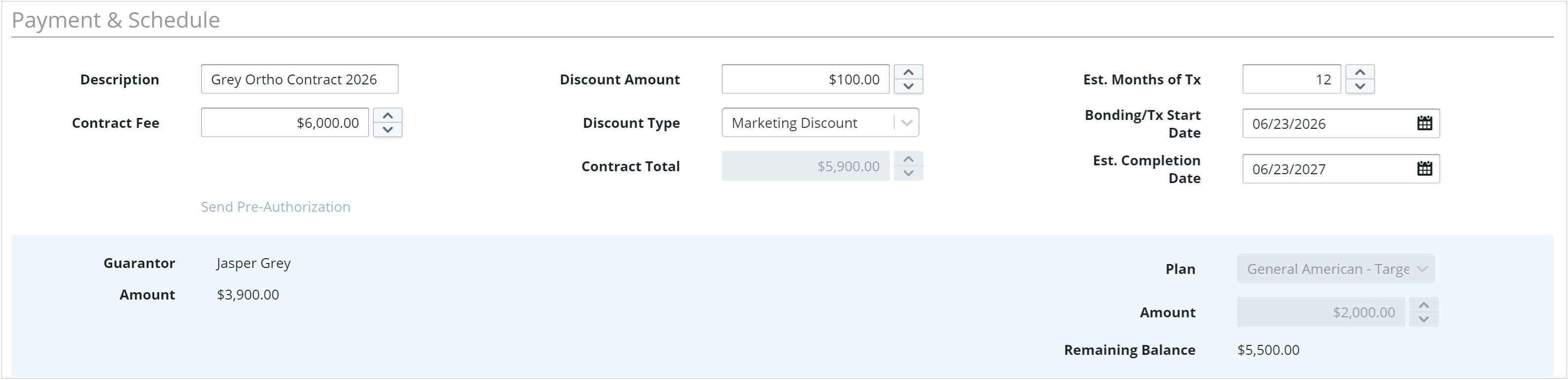Click the Est. Months of Tx label
1568x380 pixels.
[1142, 79]
